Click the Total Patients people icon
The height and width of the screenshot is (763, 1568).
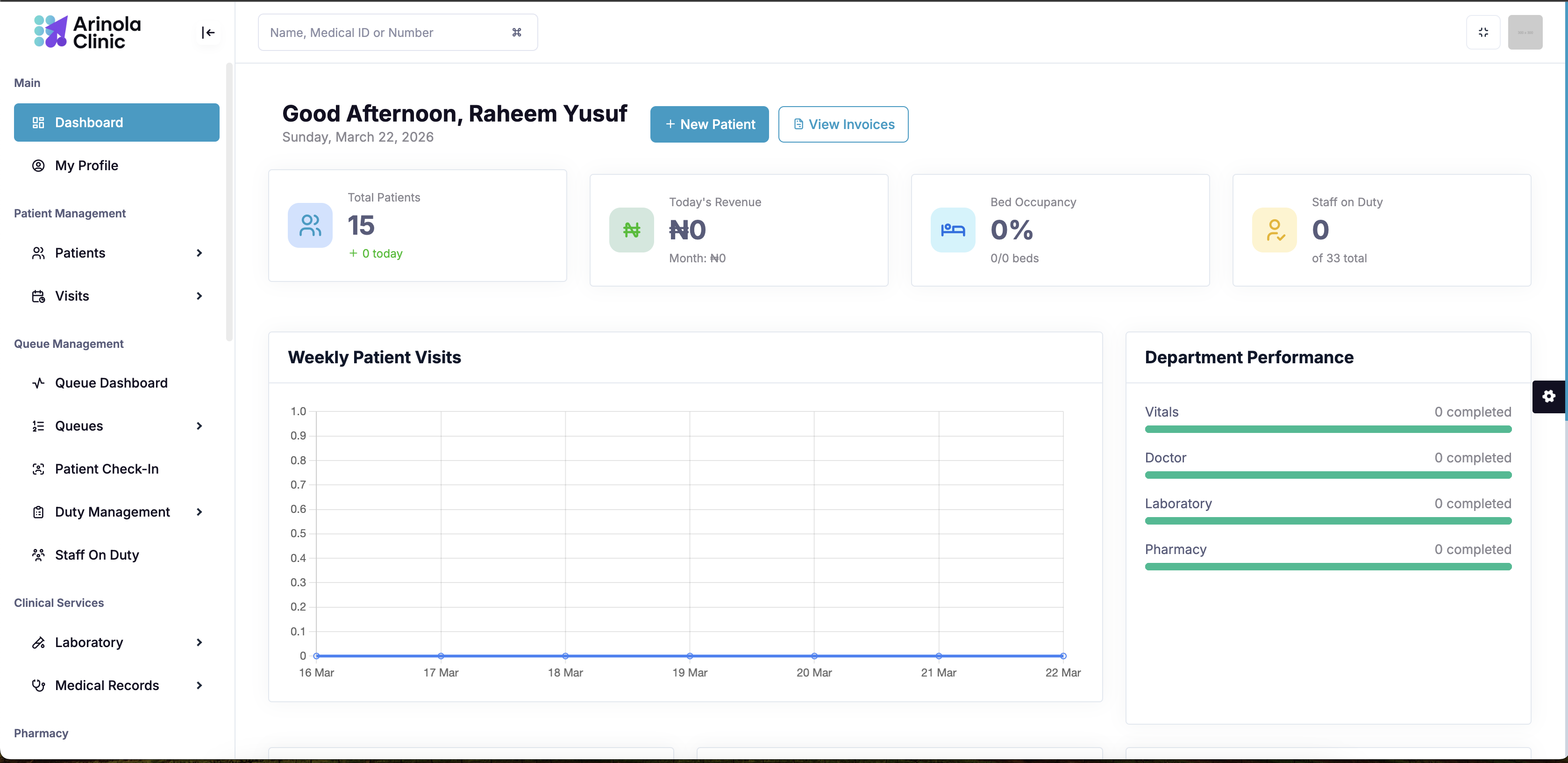[310, 225]
